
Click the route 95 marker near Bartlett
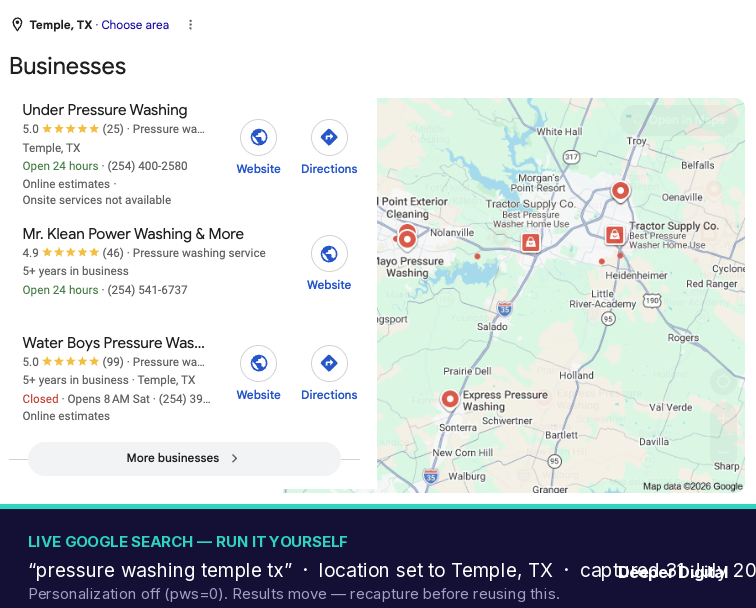554,461
